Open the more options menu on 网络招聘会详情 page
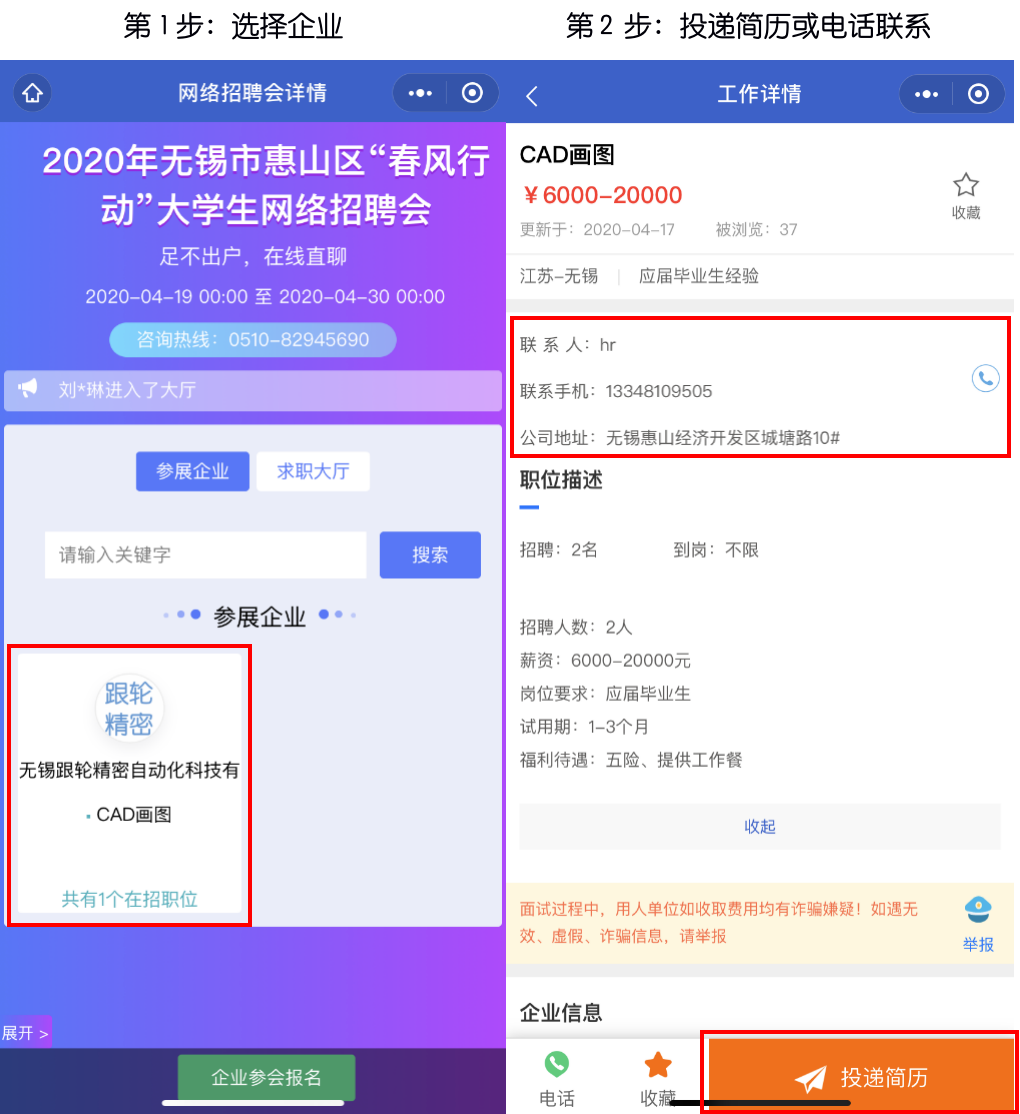This screenshot has width=1020, height=1114. 419,92
